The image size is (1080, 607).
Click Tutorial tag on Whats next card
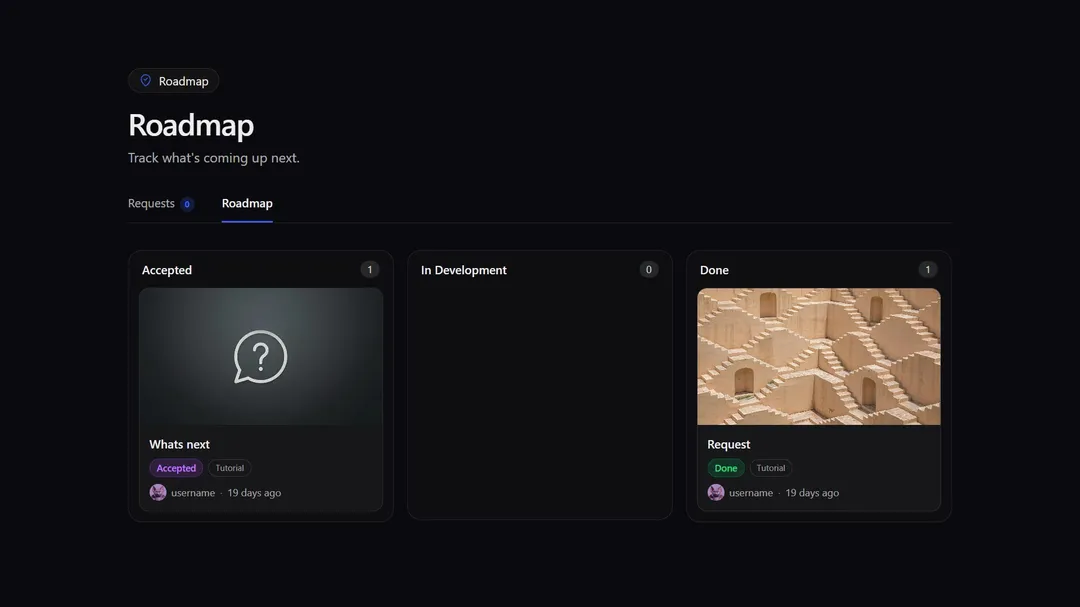pyautogui.click(x=229, y=468)
